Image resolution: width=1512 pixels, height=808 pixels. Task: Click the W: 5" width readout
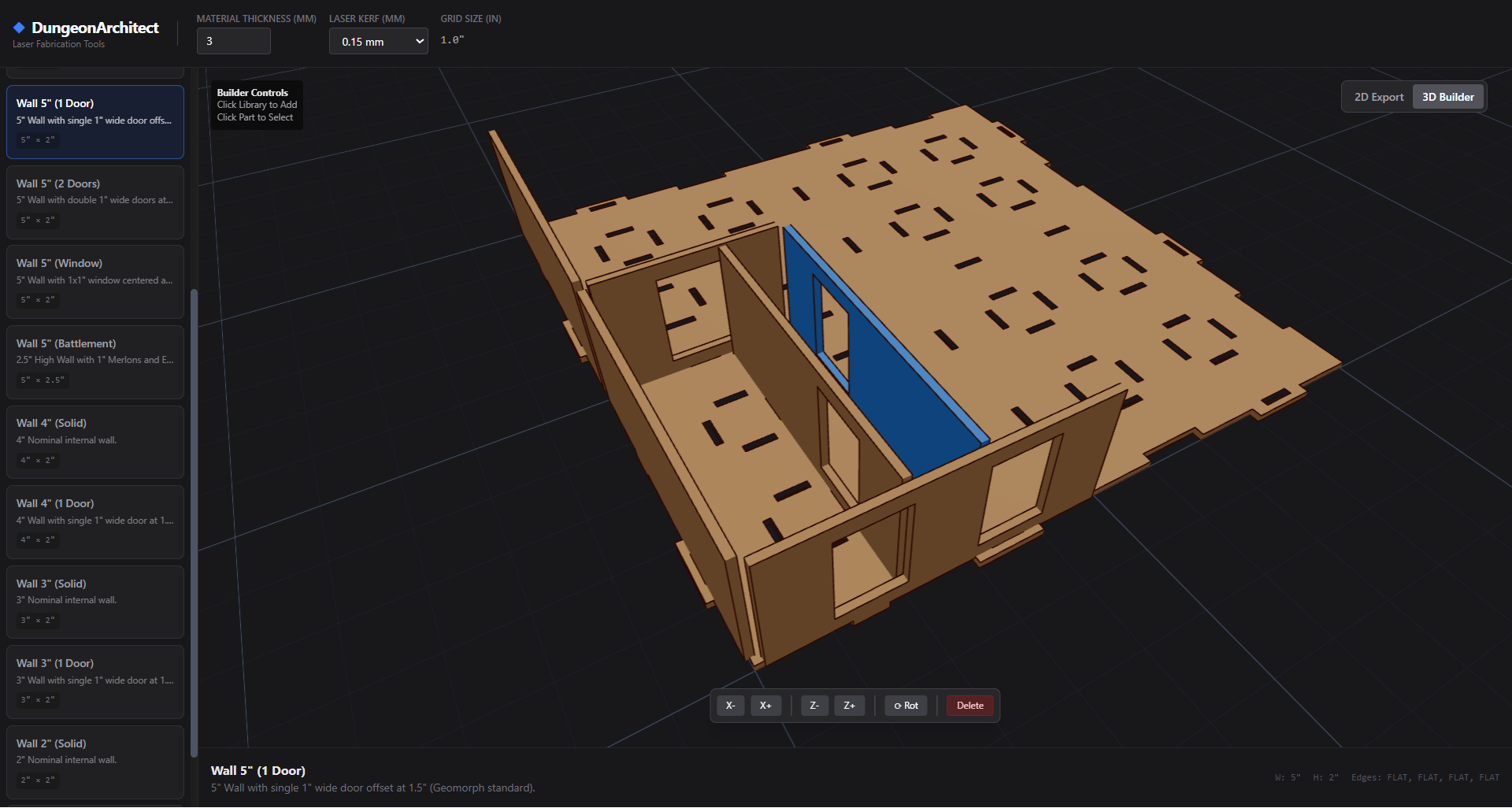1288,777
